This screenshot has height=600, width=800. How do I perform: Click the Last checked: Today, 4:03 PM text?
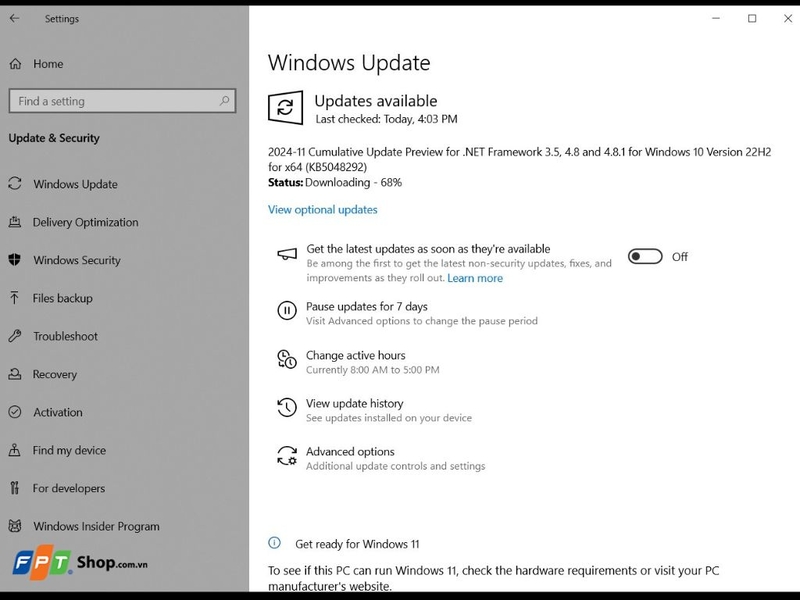pyautogui.click(x=386, y=119)
